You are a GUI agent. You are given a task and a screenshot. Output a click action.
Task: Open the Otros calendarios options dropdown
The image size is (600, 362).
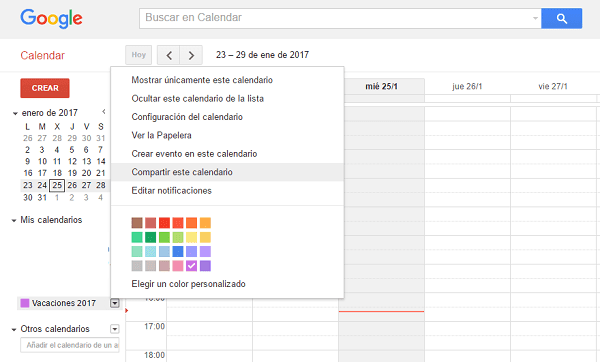pos(114,329)
